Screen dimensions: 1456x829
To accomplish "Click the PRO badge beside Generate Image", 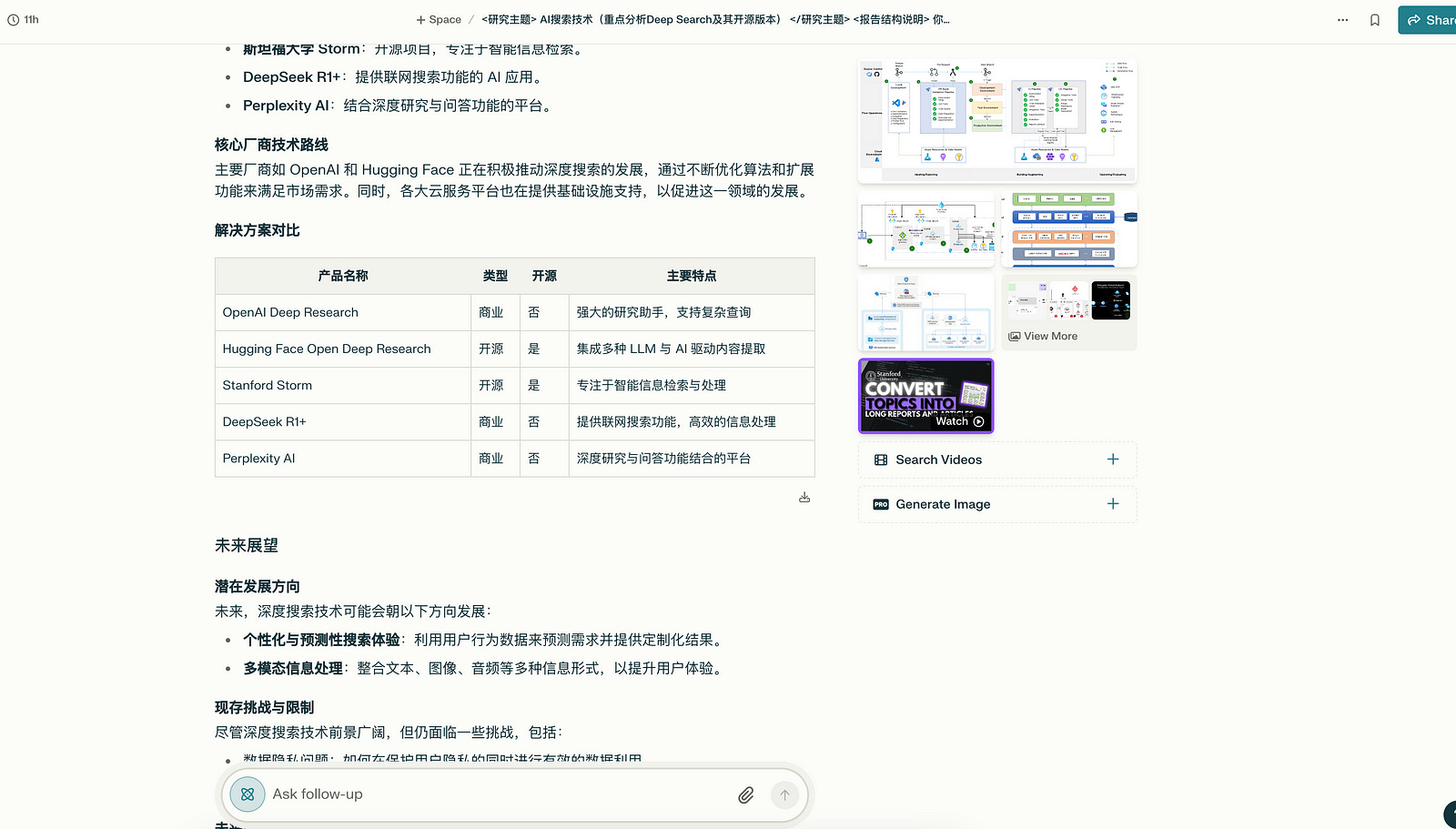I will (881, 504).
